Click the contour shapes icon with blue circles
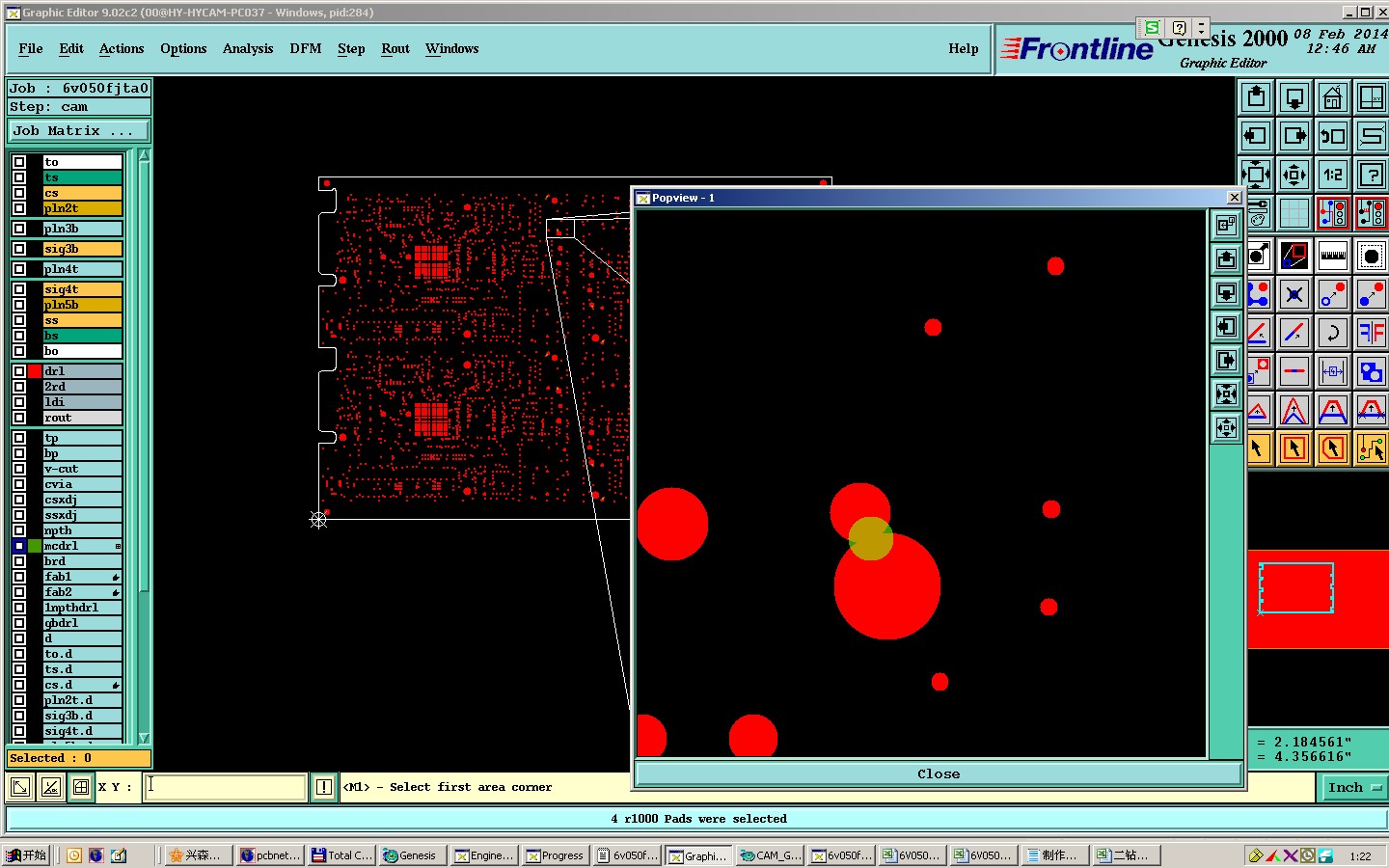Viewport: 1389px width, 868px height. 1372,371
